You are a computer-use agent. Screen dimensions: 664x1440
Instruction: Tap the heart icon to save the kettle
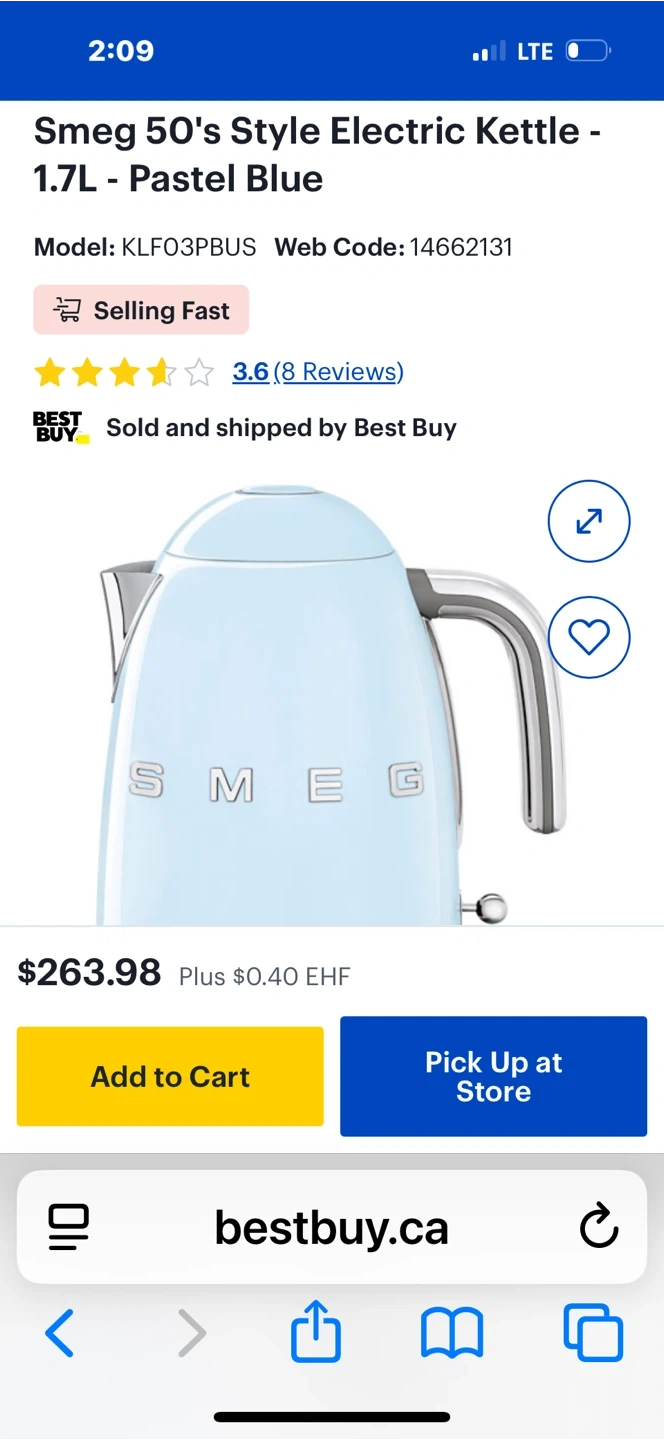[589, 637]
